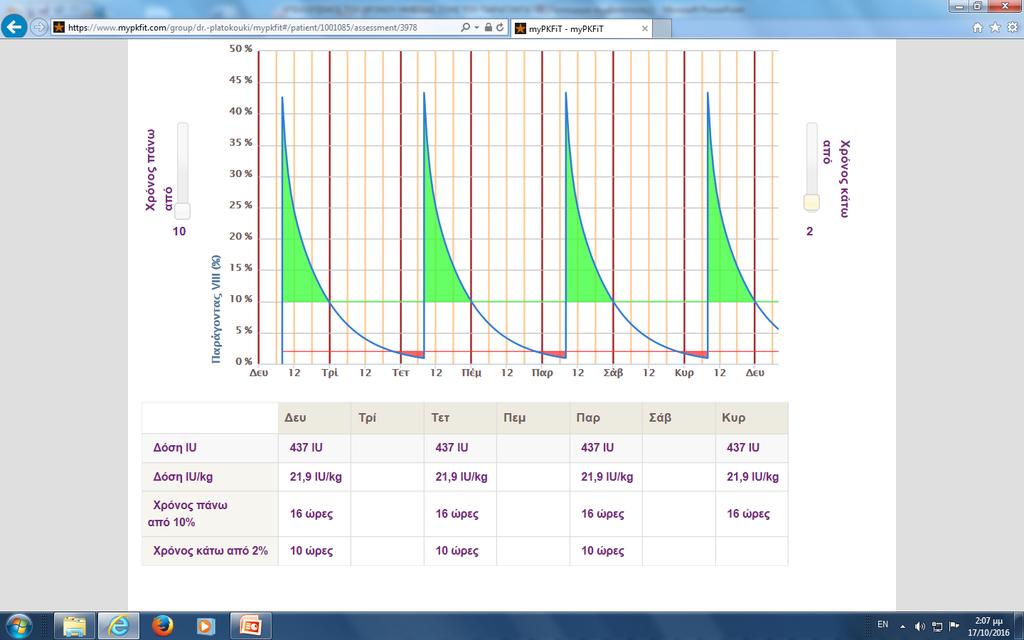This screenshot has height=640, width=1024.
Task: Click the '10 ώρες' cell under Παρ
Action: click(x=605, y=551)
